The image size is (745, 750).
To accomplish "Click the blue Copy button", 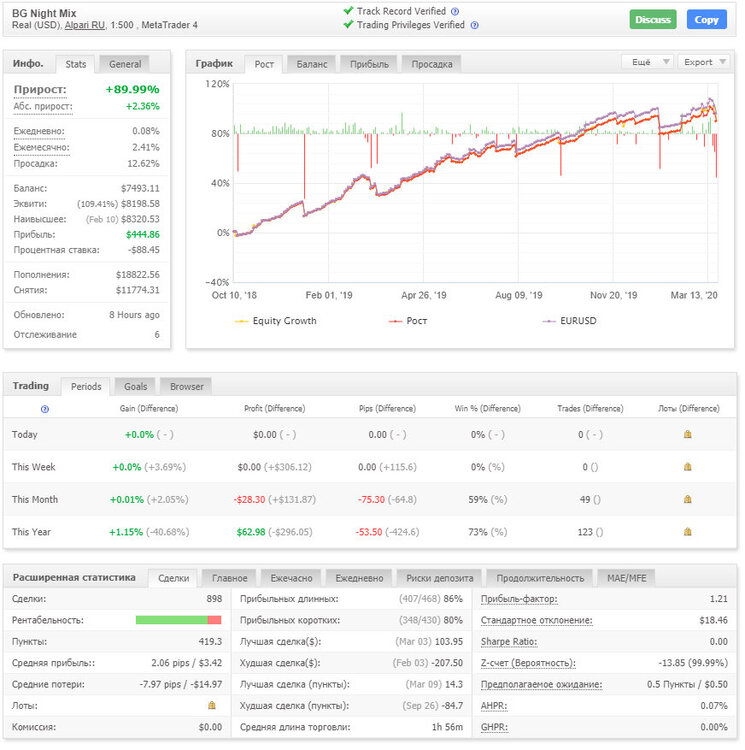I will coord(706,20).
